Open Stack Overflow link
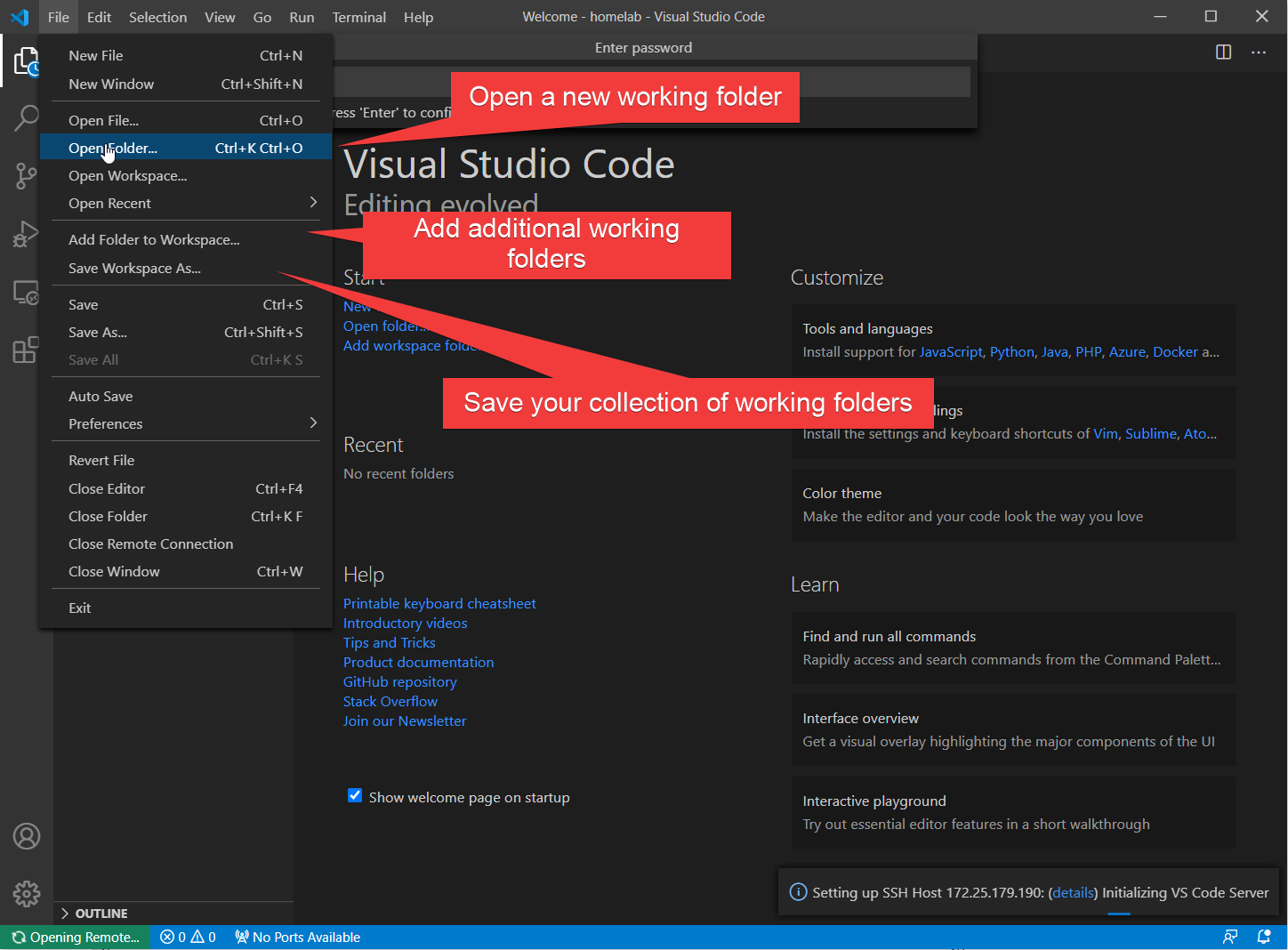1288x950 pixels. (x=390, y=701)
